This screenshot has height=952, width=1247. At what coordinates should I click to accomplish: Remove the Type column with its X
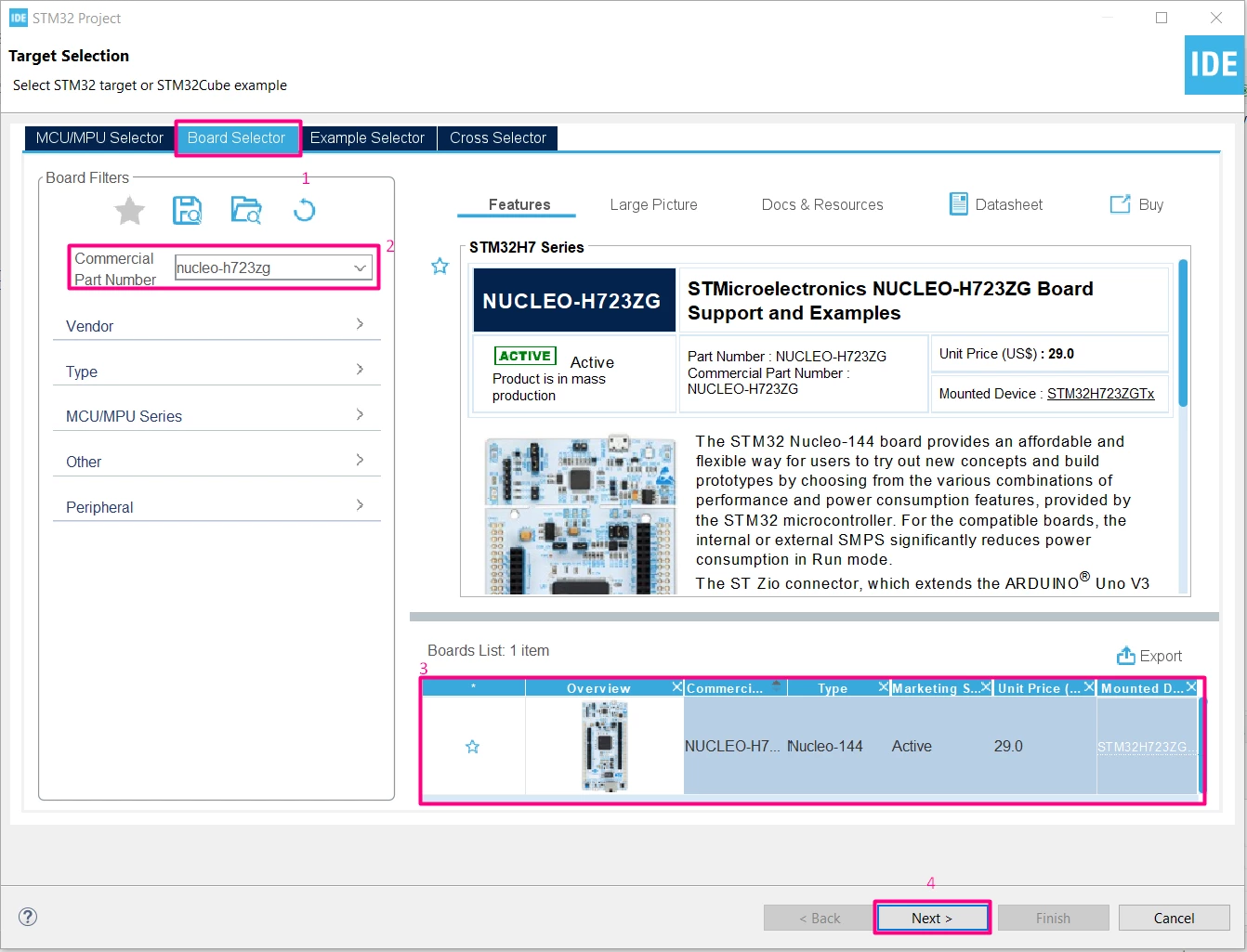tap(884, 687)
